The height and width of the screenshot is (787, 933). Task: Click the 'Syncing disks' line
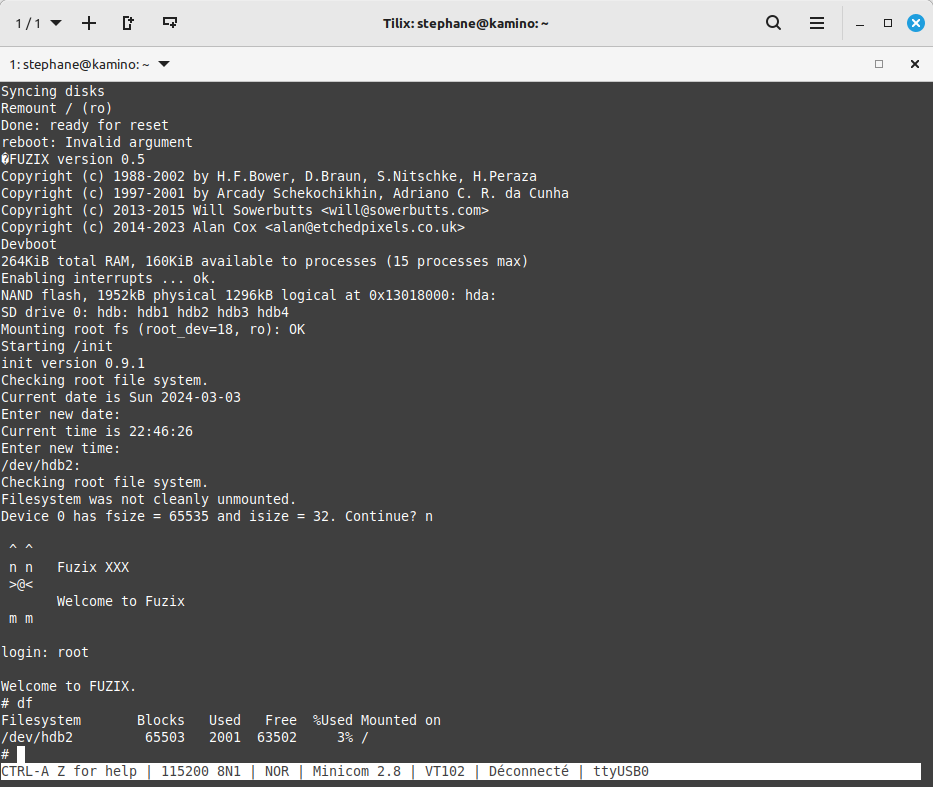click(53, 92)
